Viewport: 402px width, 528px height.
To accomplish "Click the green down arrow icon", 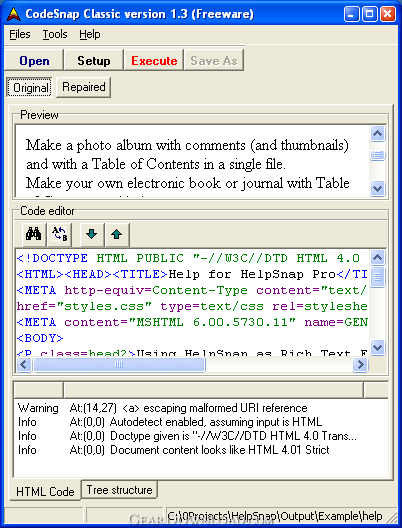I will (92, 234).
